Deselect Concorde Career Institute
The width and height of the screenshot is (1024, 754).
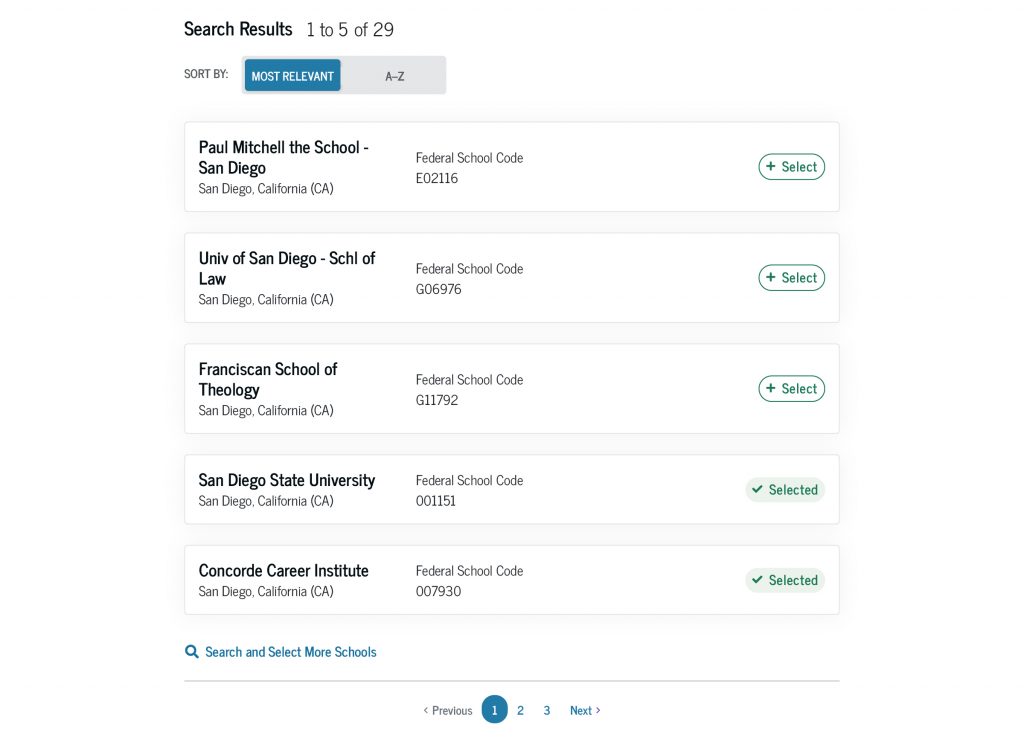click(784, 580)
